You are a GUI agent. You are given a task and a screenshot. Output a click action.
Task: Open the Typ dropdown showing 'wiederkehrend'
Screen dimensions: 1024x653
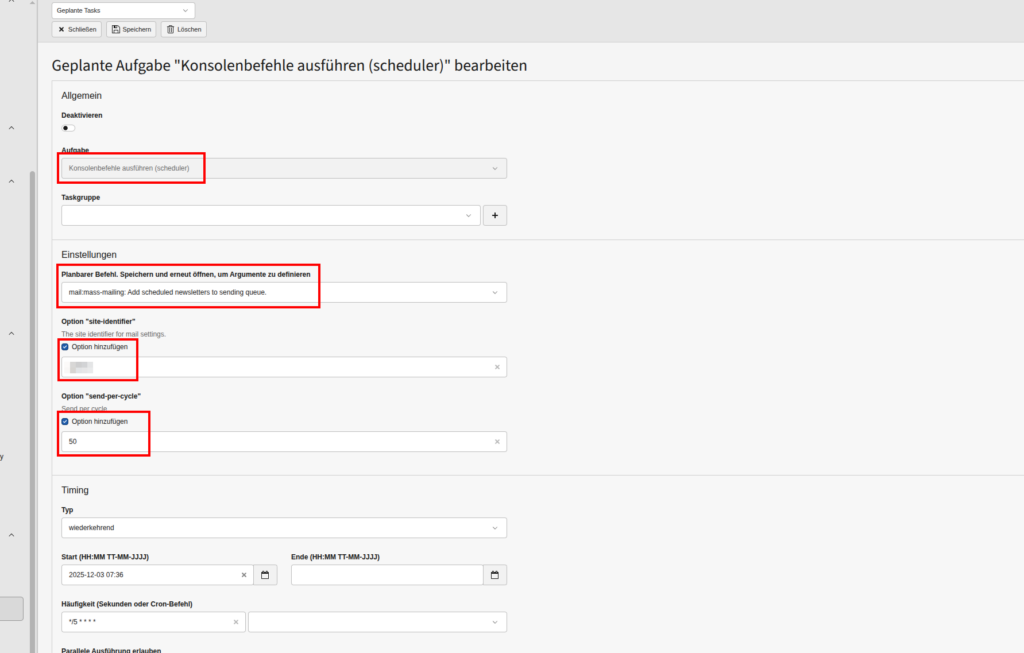(x=284, y=527)
